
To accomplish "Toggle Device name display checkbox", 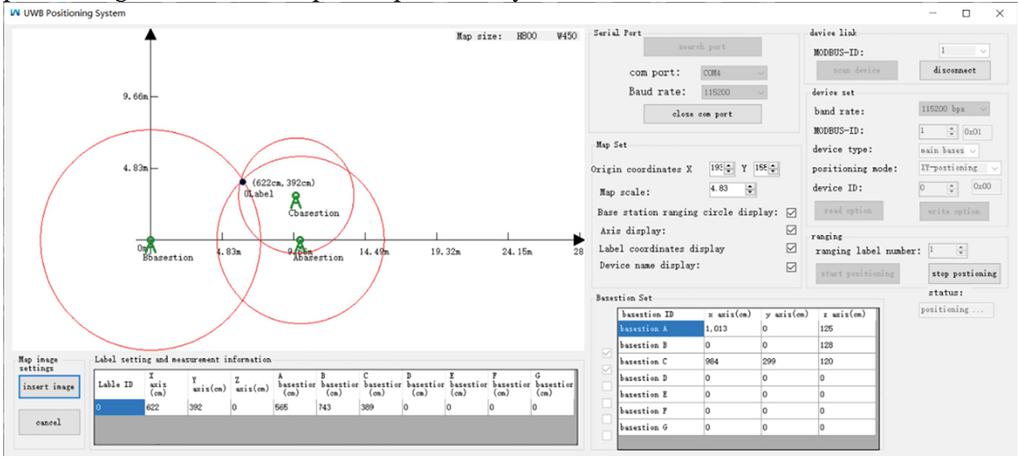I will pyautogui.click(x=792, y=266).
